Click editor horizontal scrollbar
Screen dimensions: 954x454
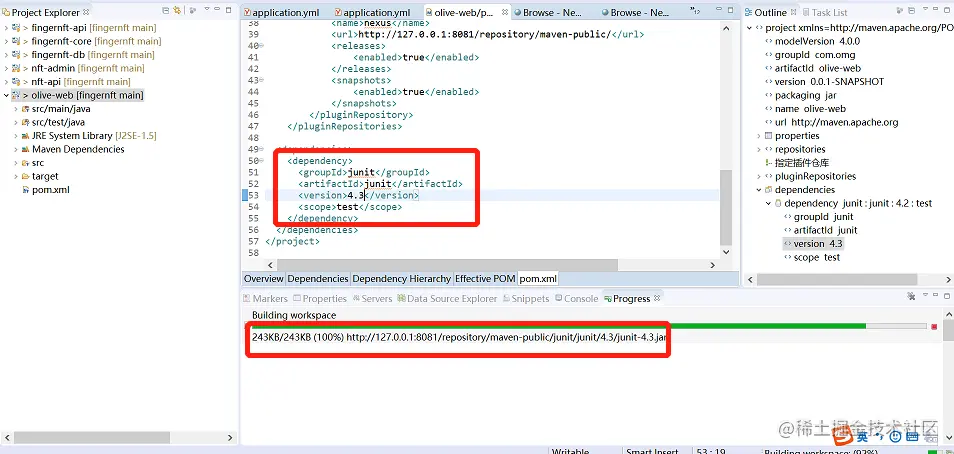tap(447, 265)
